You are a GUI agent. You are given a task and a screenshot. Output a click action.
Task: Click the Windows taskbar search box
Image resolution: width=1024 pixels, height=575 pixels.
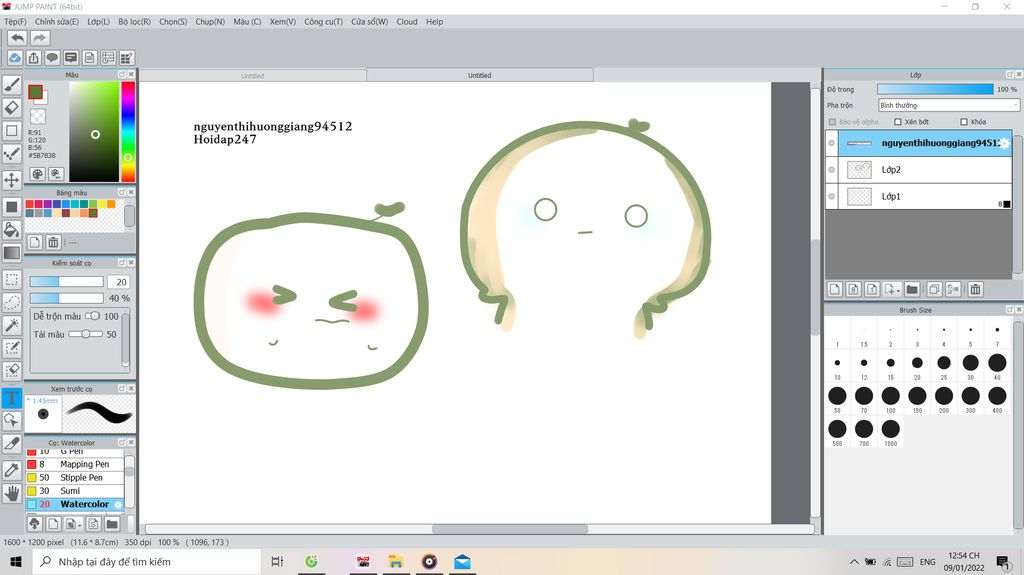pos(147,561)
